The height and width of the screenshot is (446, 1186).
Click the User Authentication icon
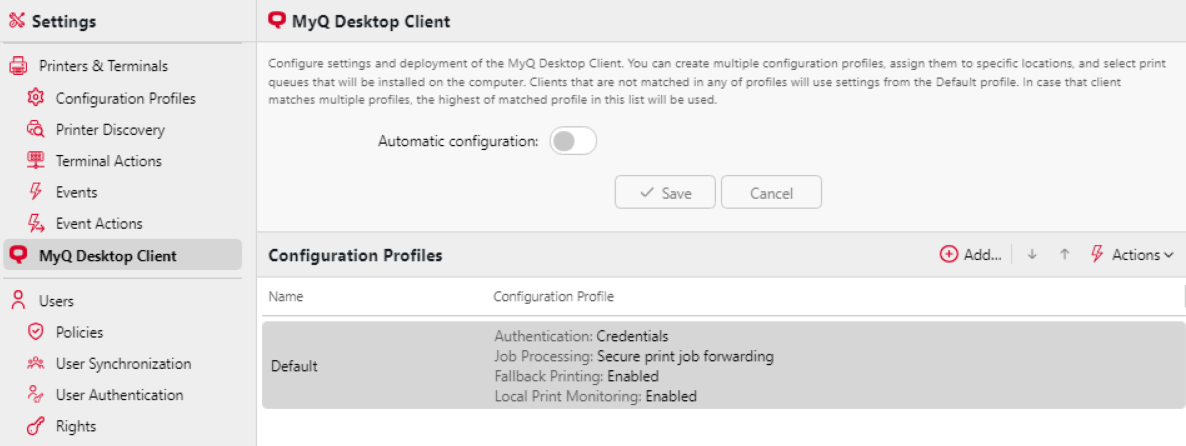point(36,395)
